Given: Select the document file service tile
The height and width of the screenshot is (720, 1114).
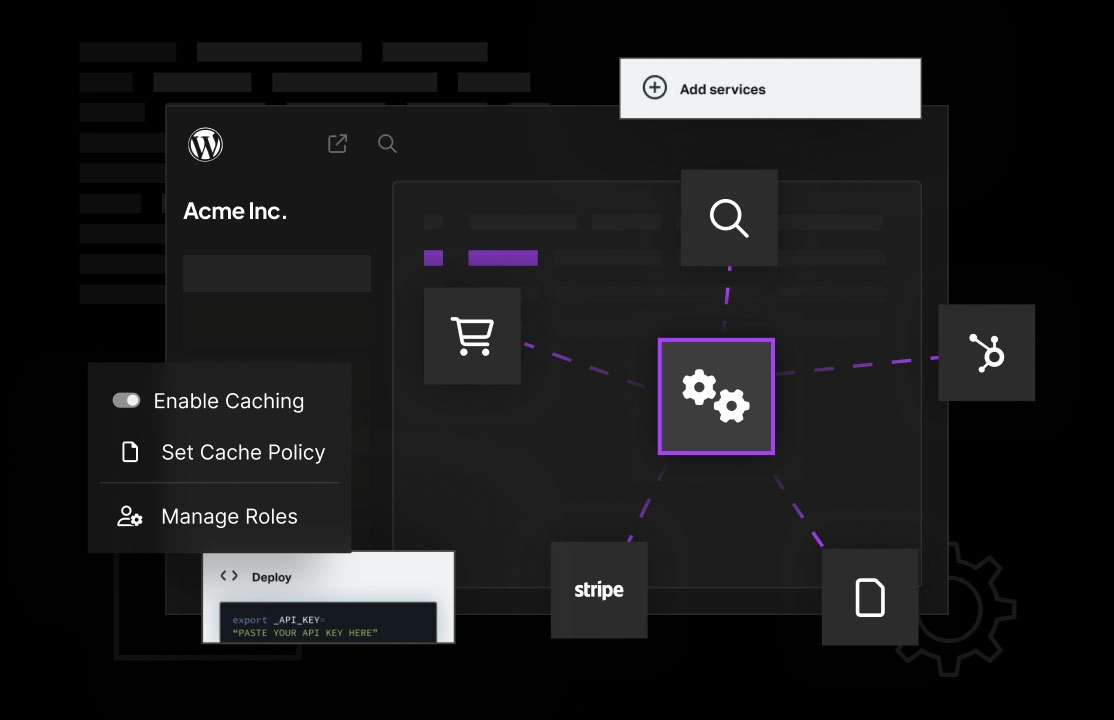Looking at the screenshot, I should 870,597.
